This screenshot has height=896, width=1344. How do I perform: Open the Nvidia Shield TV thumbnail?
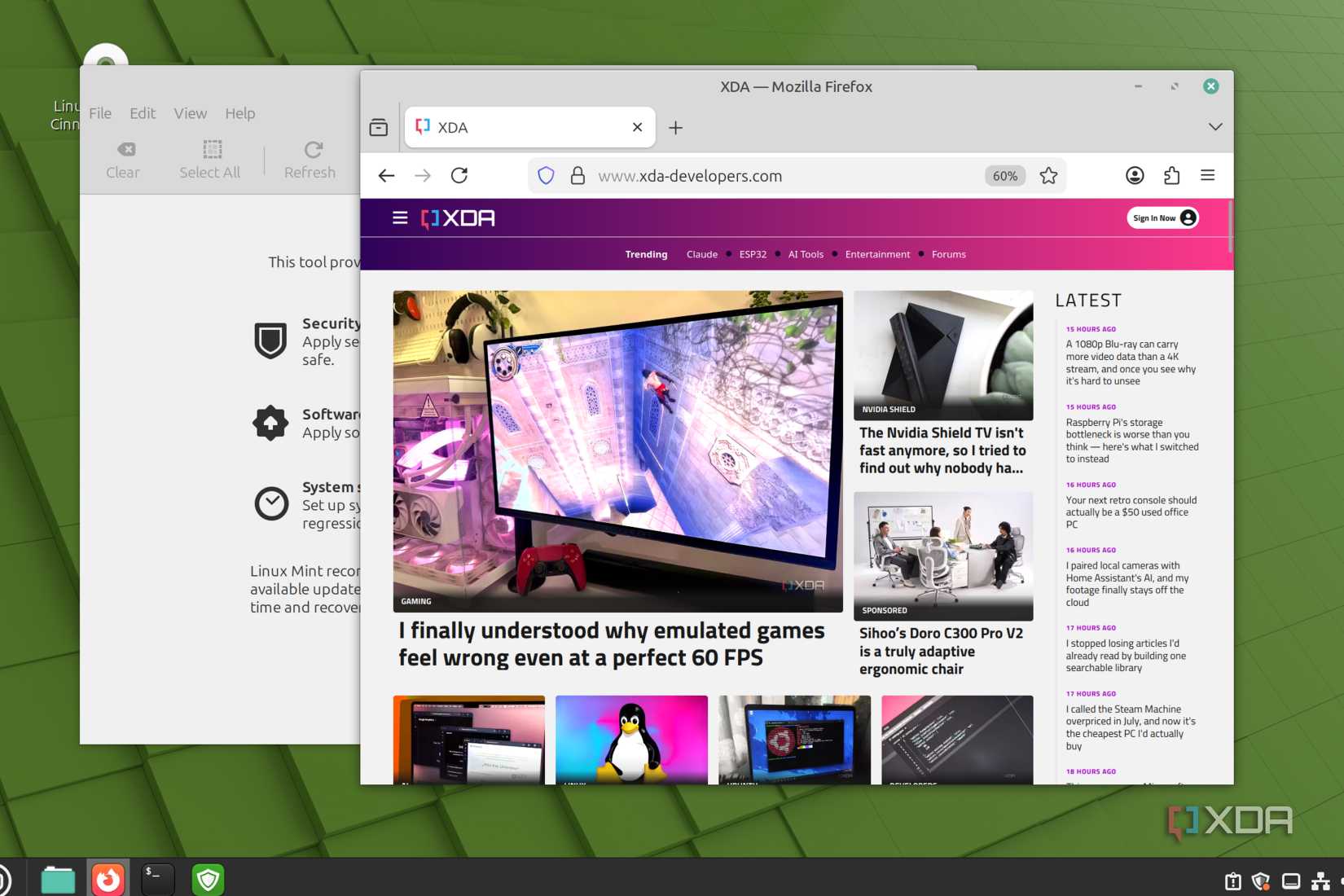coord(943,355)
